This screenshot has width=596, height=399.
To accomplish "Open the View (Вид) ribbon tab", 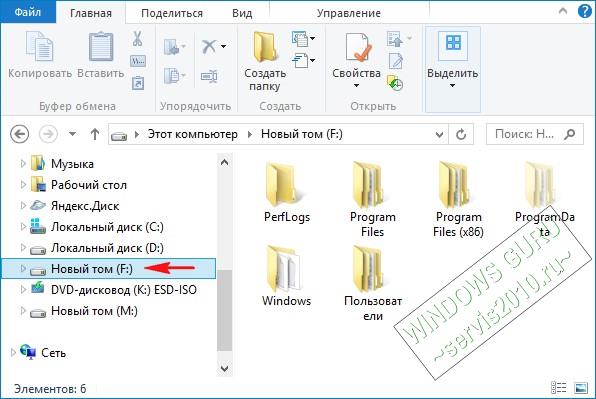I will pos(242,13).
